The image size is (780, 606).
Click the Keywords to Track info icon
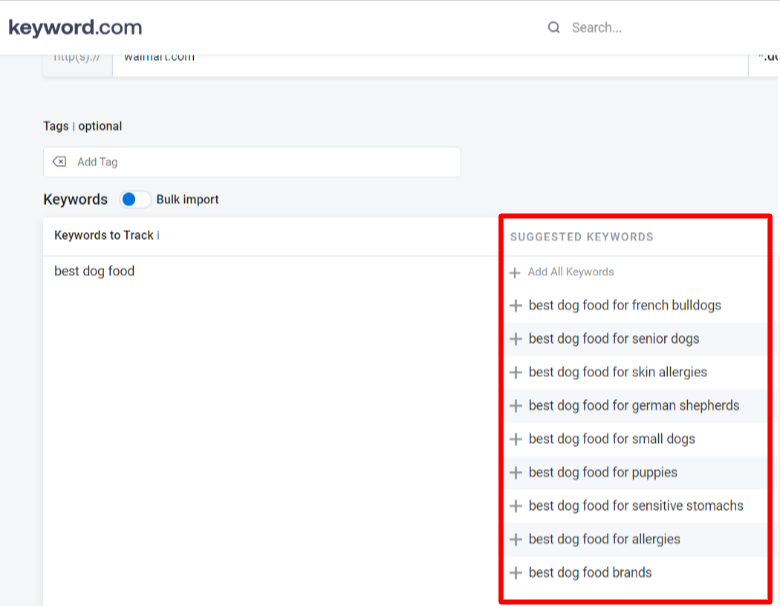tap(158, 235)
